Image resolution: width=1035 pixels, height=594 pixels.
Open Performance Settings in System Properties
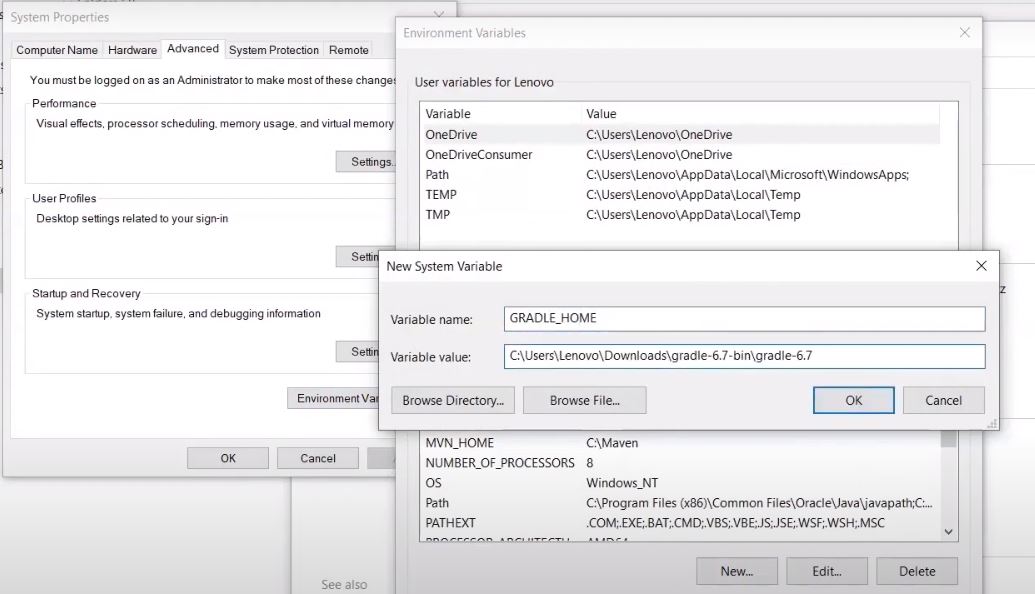[368, 161]
